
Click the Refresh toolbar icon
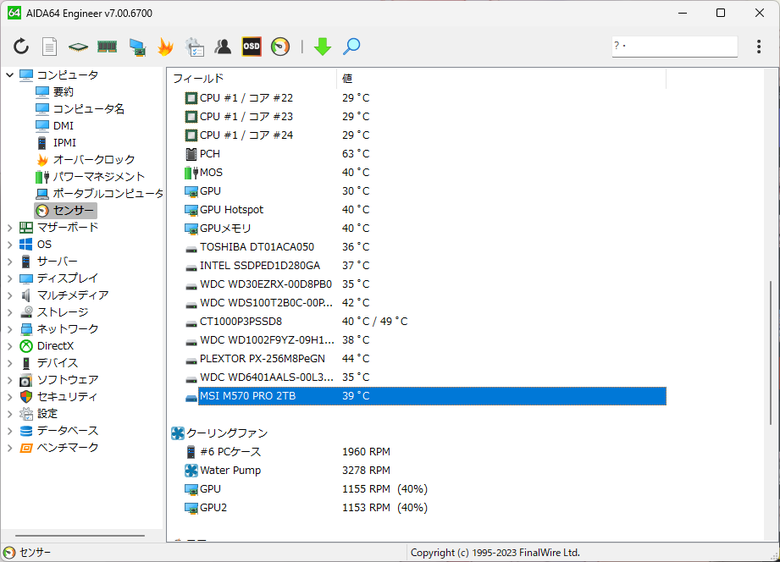[21, 47]
